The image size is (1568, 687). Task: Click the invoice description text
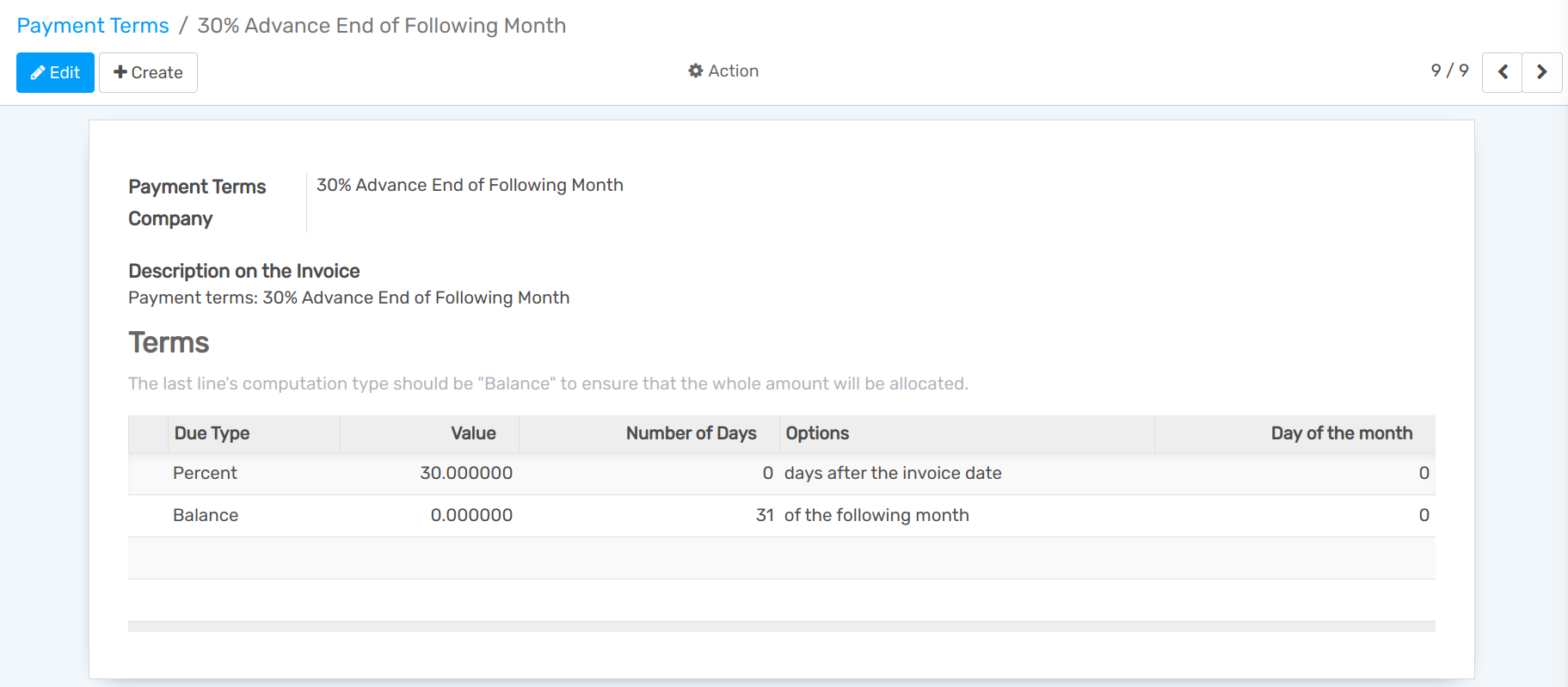tap(348, 297)
